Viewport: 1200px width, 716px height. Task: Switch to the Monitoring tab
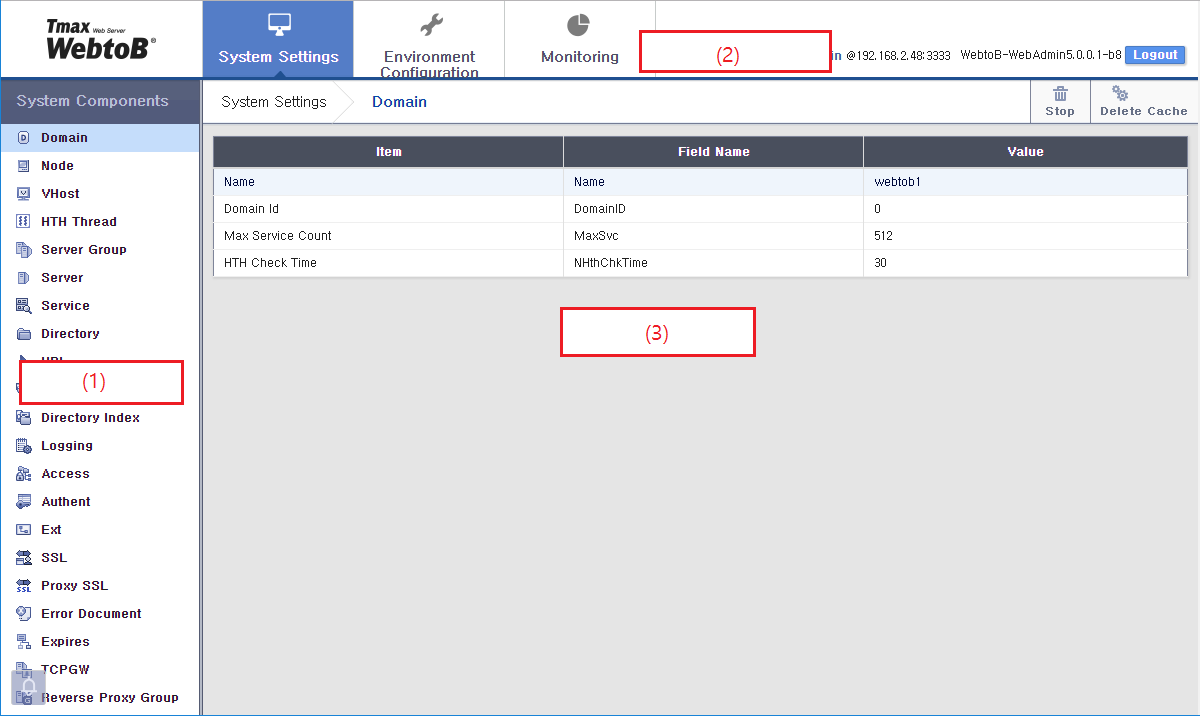578,38
